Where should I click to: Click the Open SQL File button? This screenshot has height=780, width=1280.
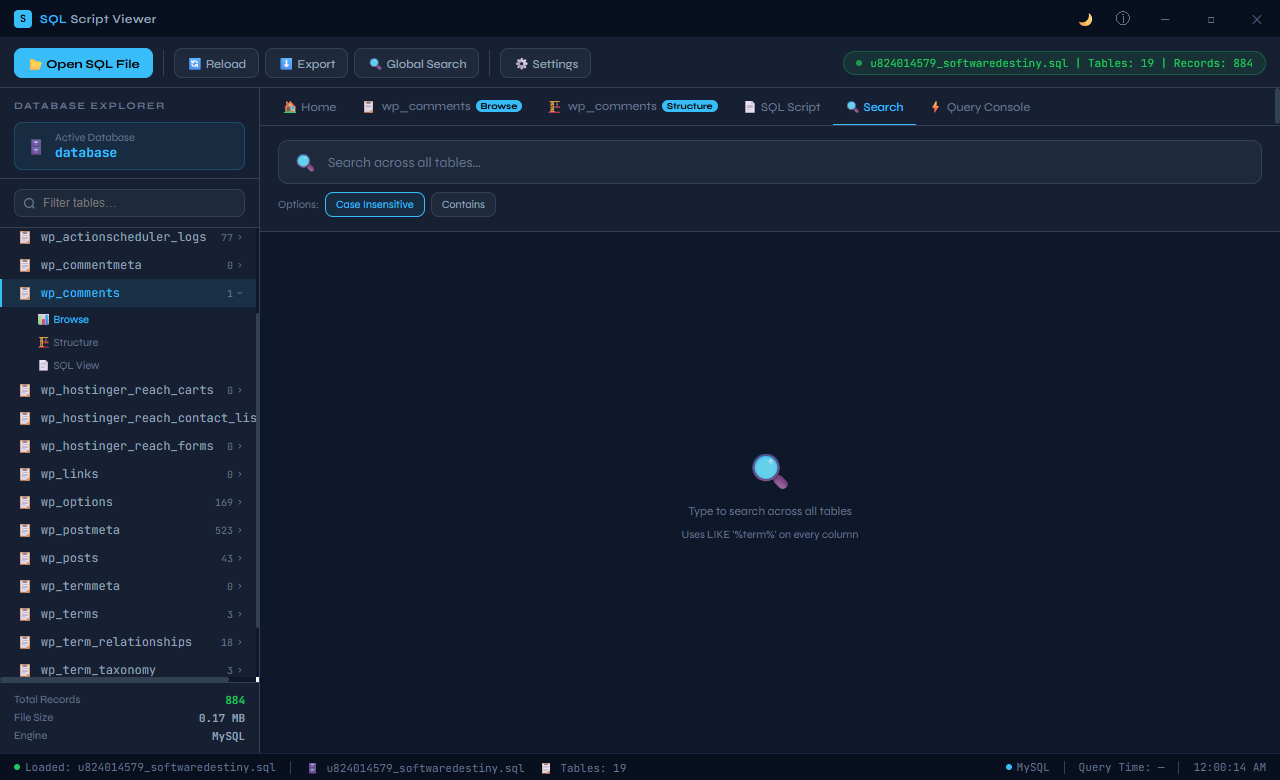pos(84,63)
